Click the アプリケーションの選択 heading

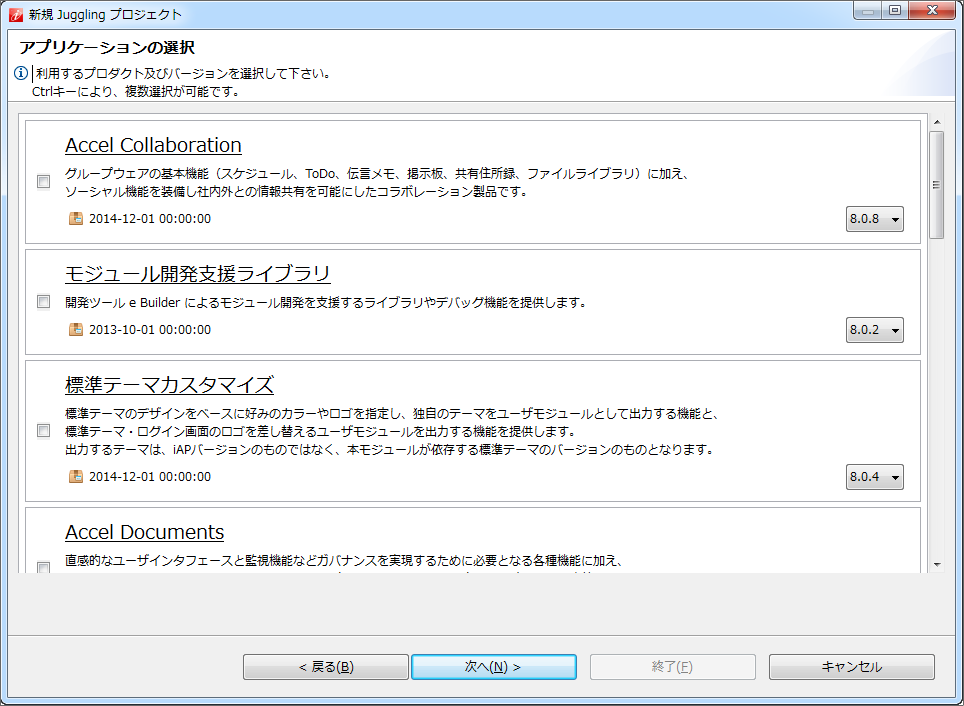[x=107, y=47]
